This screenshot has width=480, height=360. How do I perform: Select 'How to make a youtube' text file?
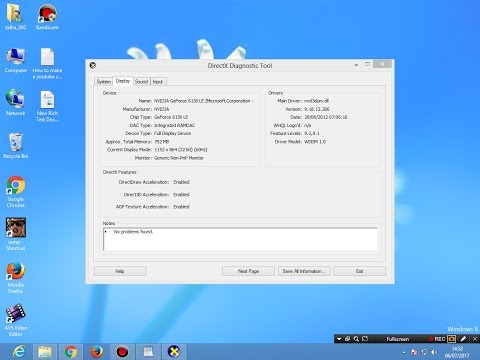point(47,63)
